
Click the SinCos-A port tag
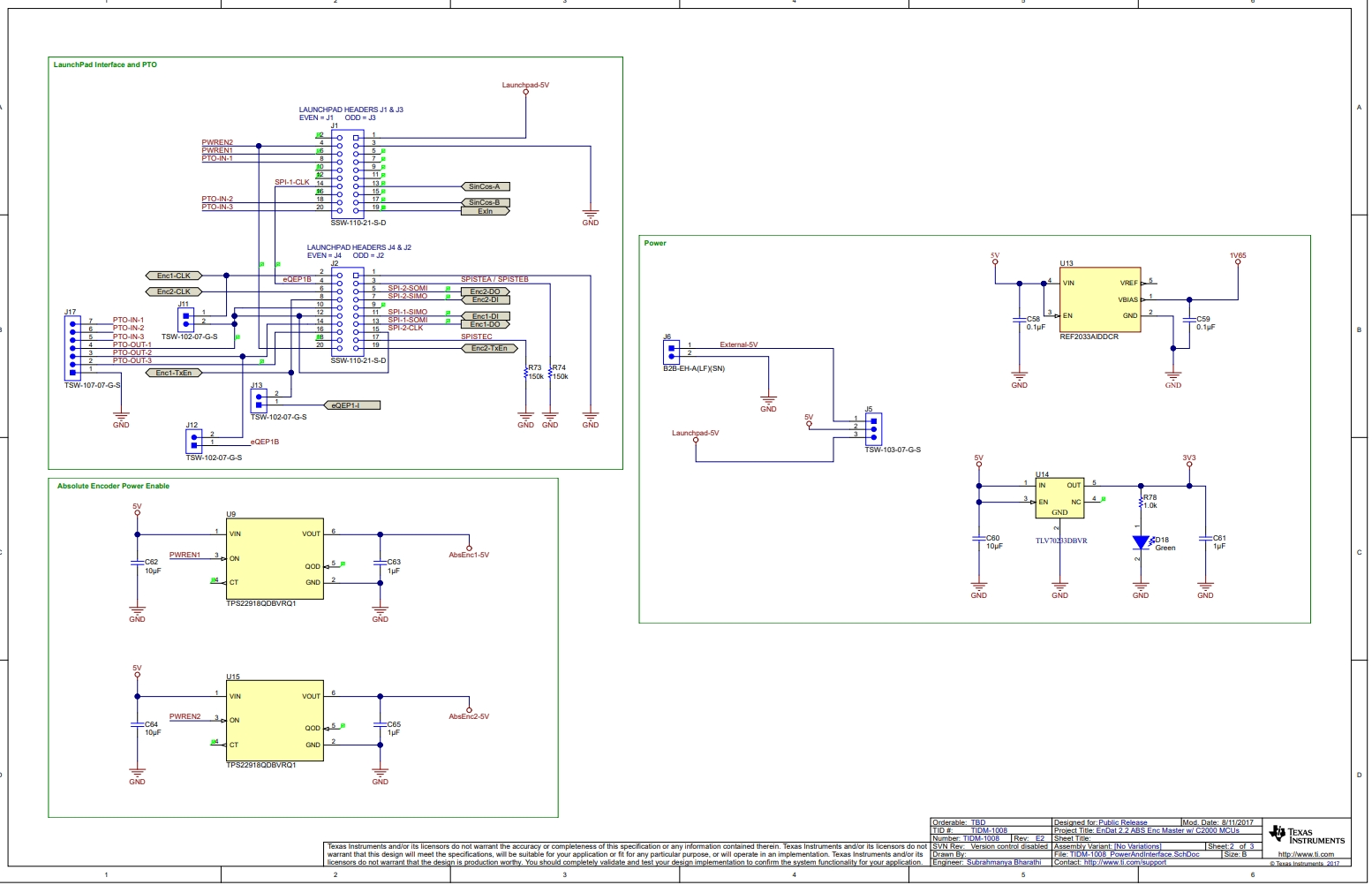(x=485, y=187)
